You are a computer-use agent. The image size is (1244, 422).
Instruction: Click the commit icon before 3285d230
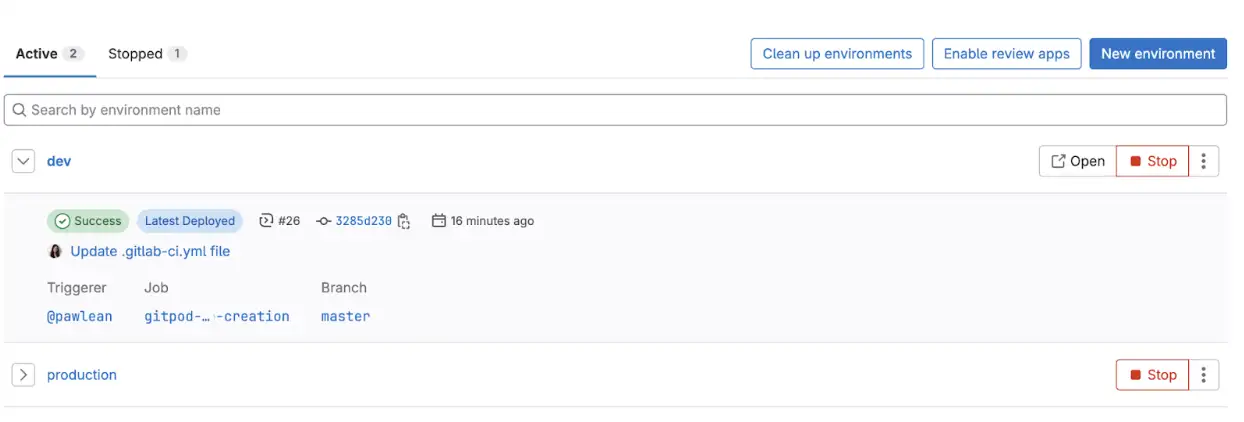click(x=323, y=221)
